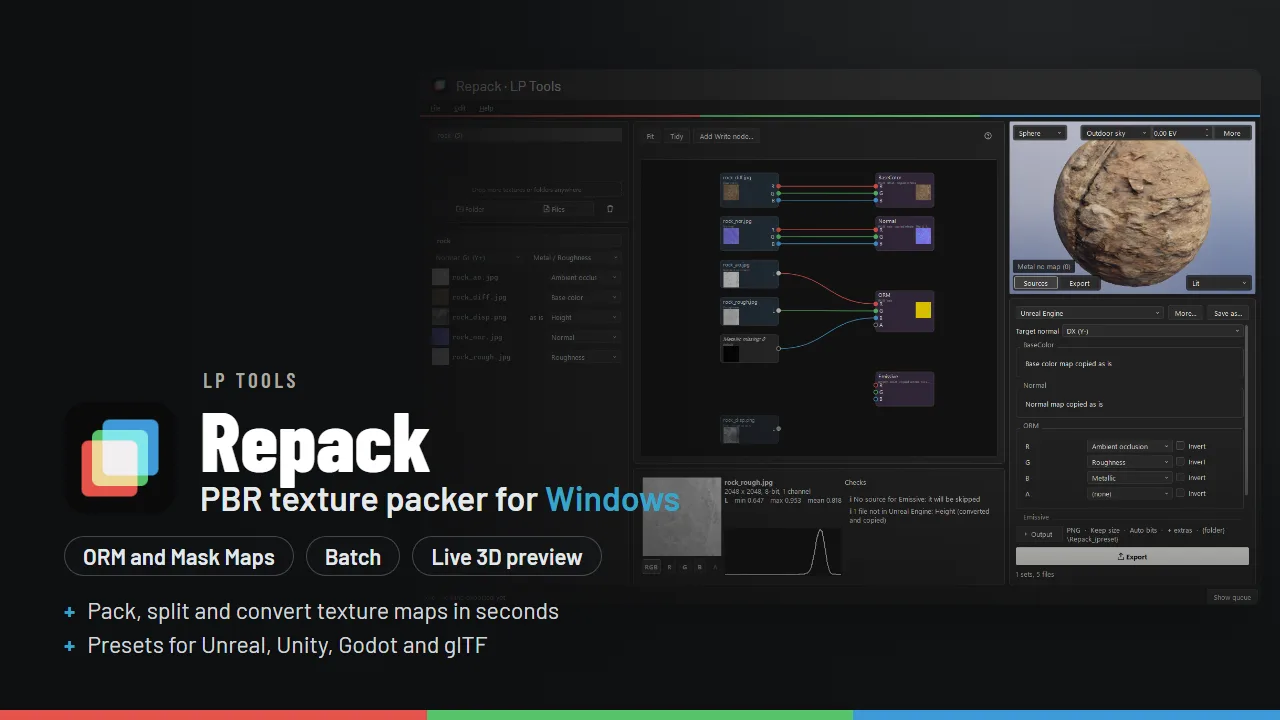This screenshot has width=1280, height=720.
Task: Tick Invert for the Roughness G channel
Action: (1180, 462)
